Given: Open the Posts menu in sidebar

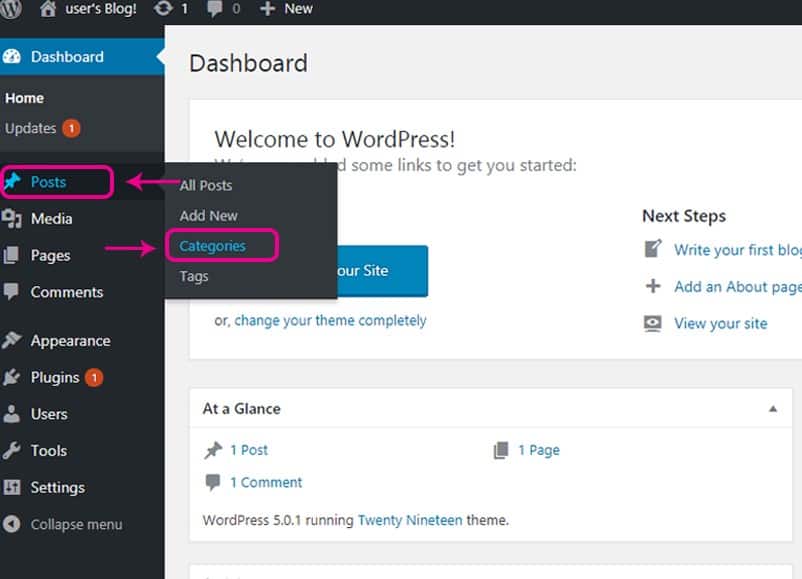Looking at the screenshot, I should (x=49, y=182).
